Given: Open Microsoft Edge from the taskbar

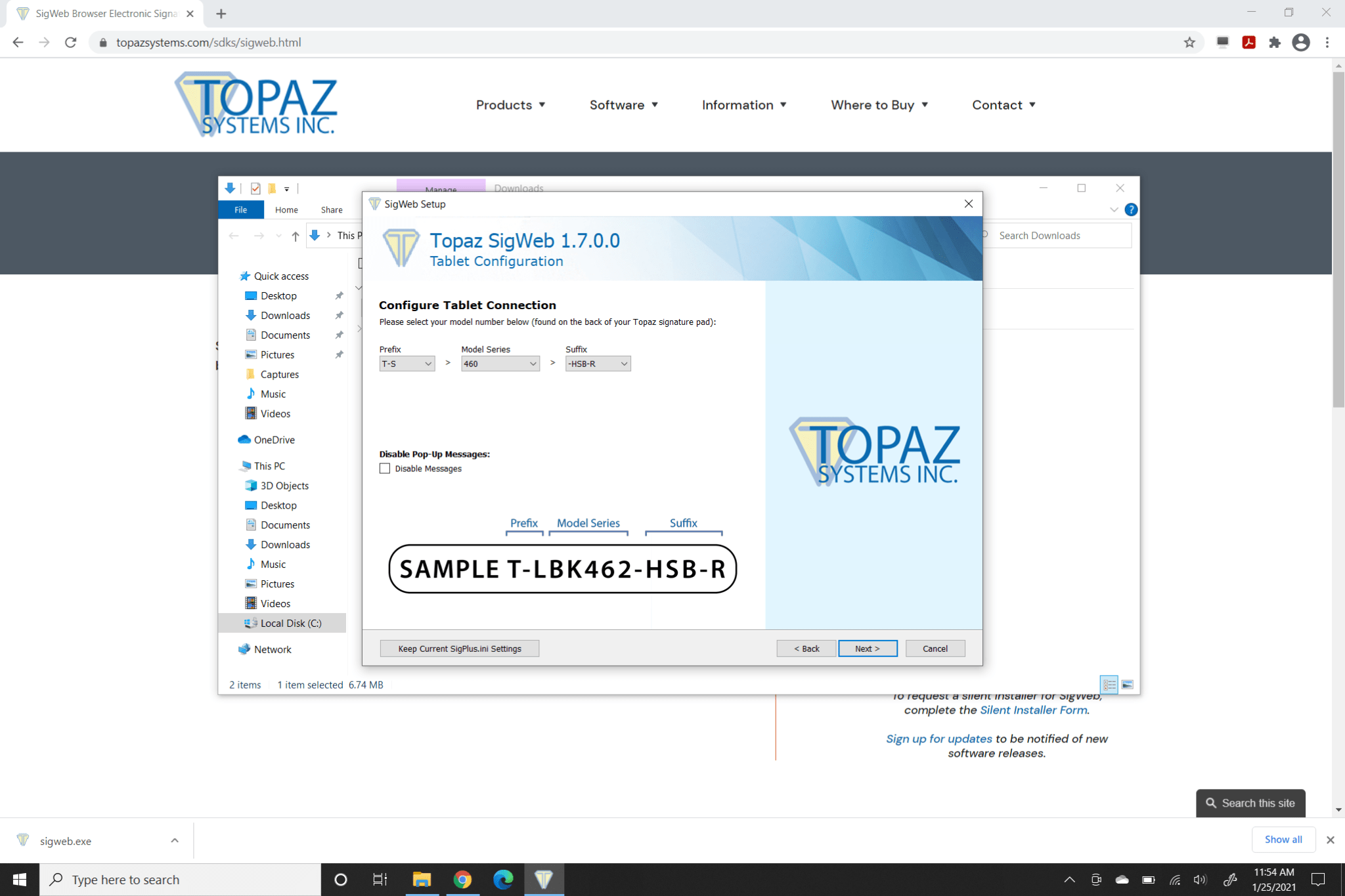Looking at the screenshot, I should 502,880.
